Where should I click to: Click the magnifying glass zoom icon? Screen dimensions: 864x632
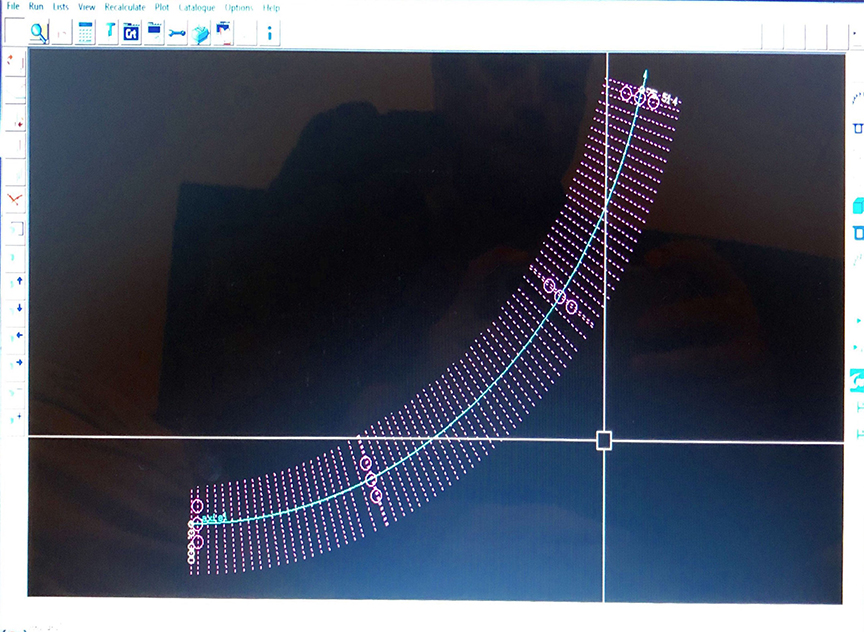click(x=39, y=32)
